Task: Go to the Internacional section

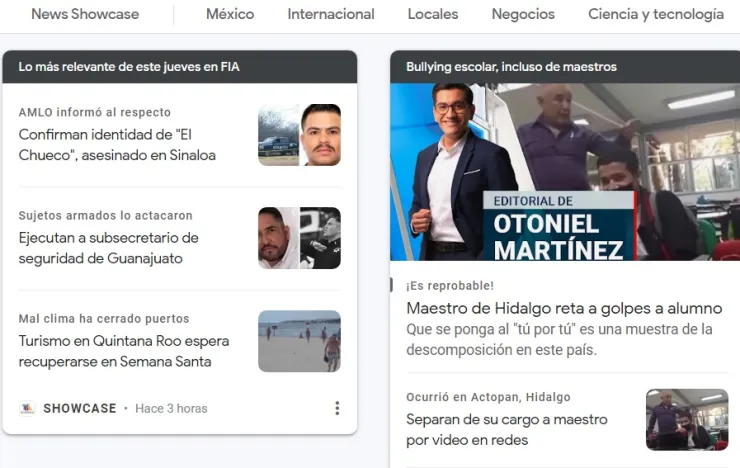Action: (331, 14)
